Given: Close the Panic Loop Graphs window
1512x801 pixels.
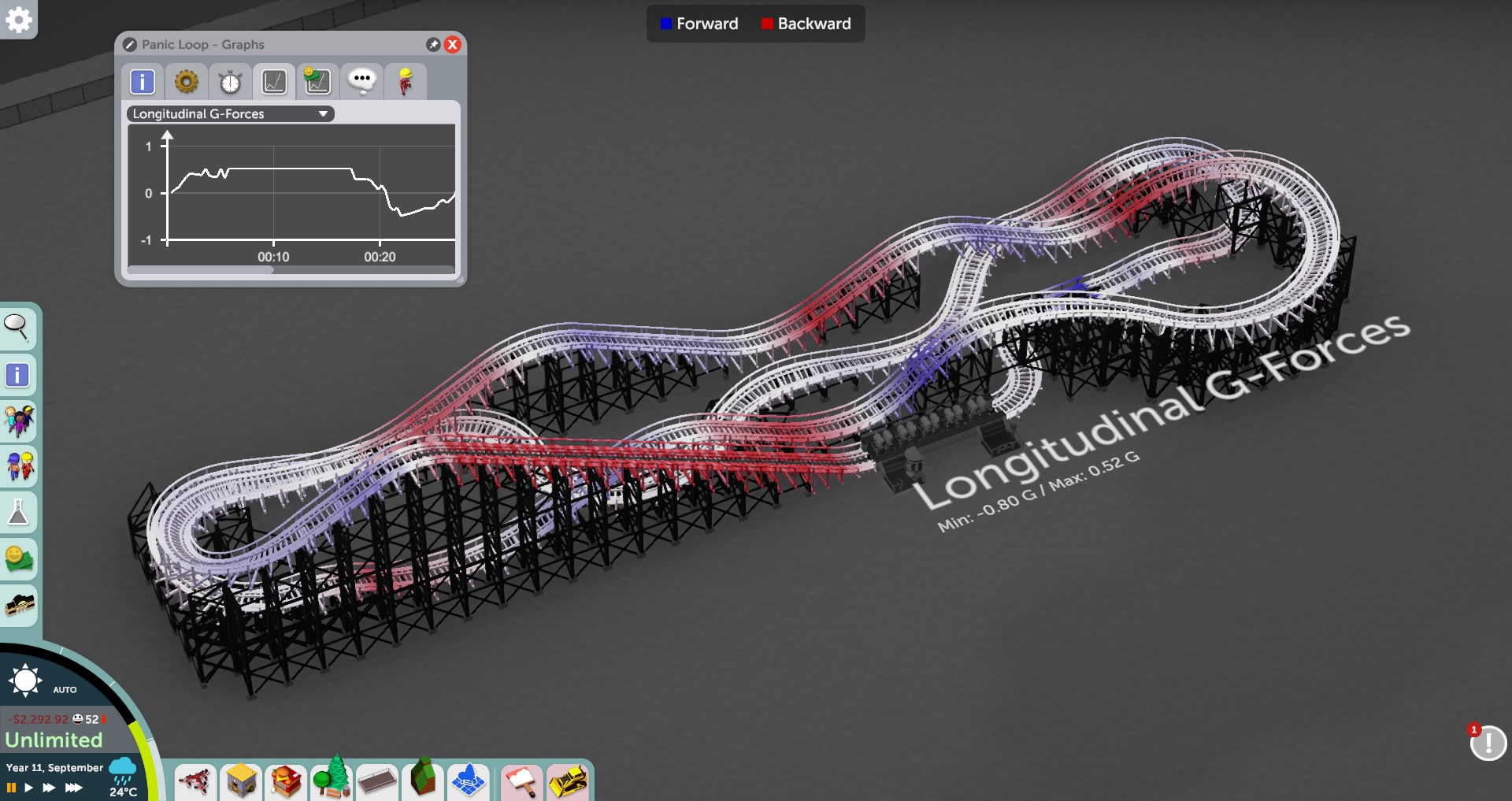Looking at the screenshot, I should (453, 45).
